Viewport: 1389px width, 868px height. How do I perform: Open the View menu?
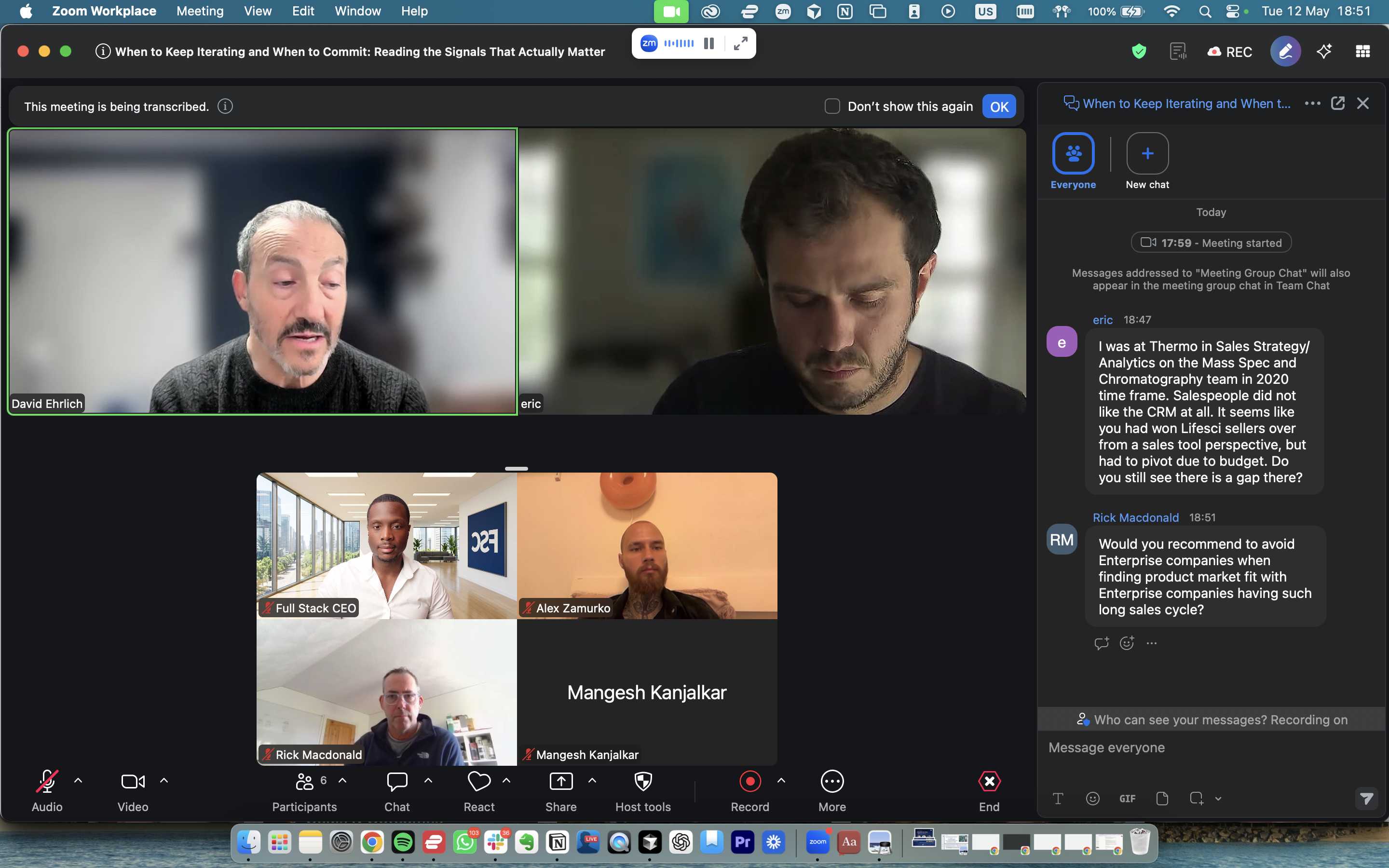257,11
